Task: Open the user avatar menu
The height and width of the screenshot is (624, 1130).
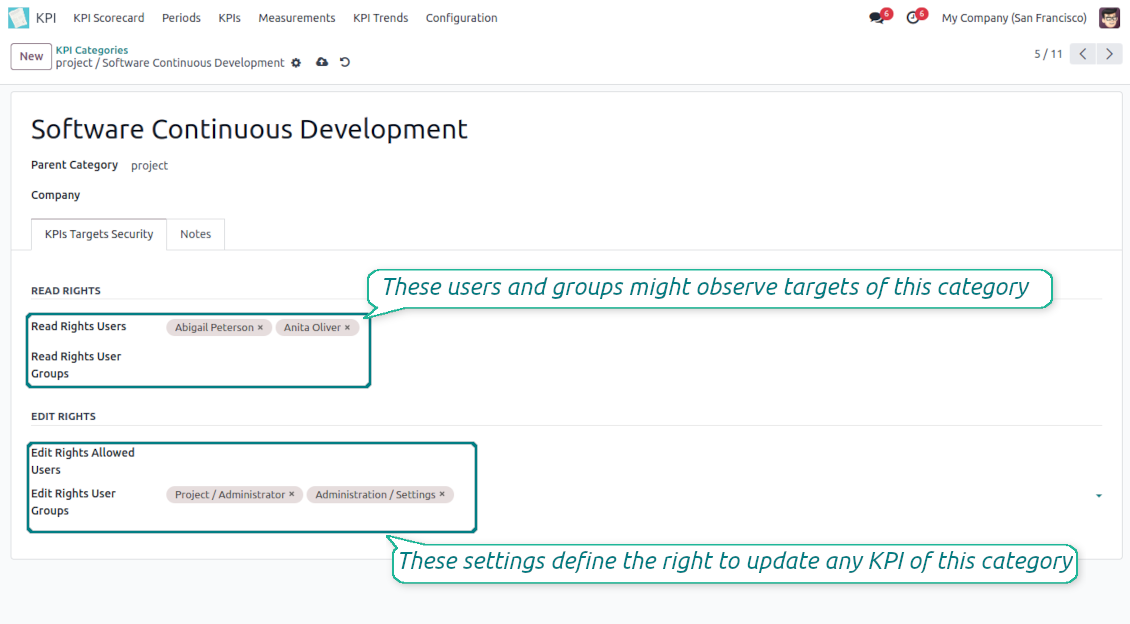Action: [1109, 17]
